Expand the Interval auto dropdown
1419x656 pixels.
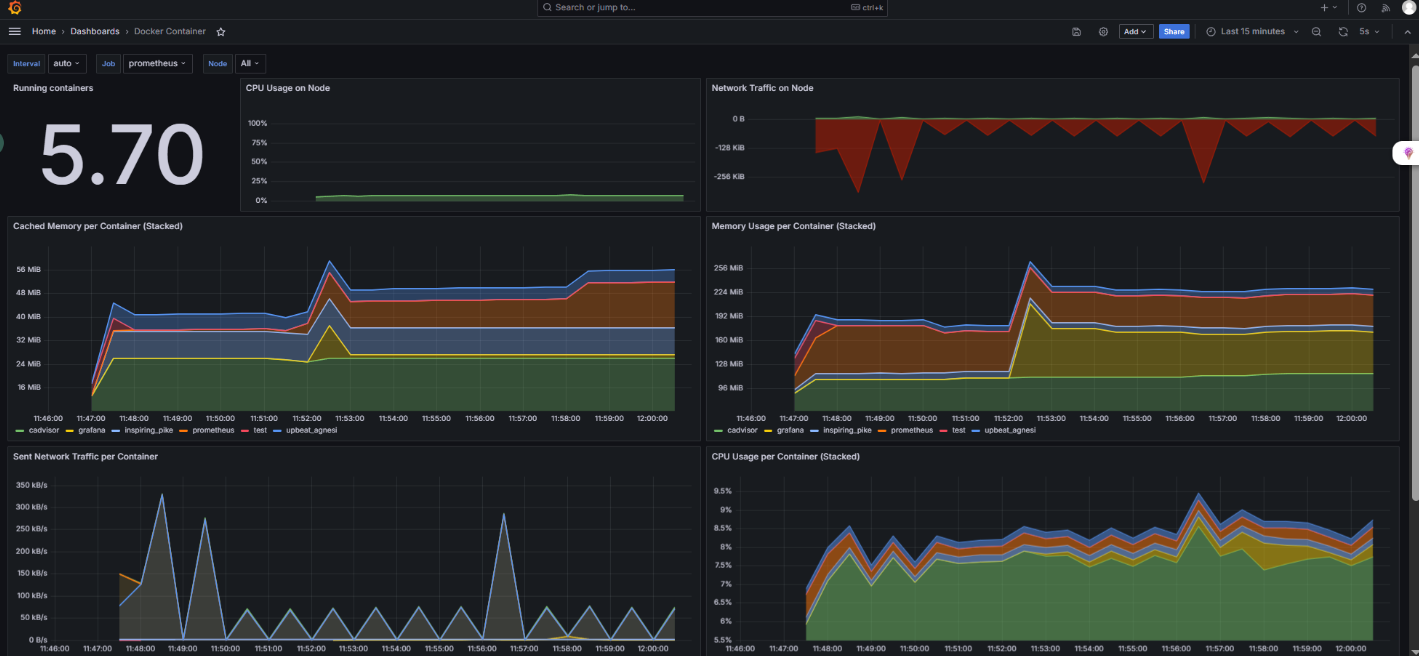click(x=68, y=63)
